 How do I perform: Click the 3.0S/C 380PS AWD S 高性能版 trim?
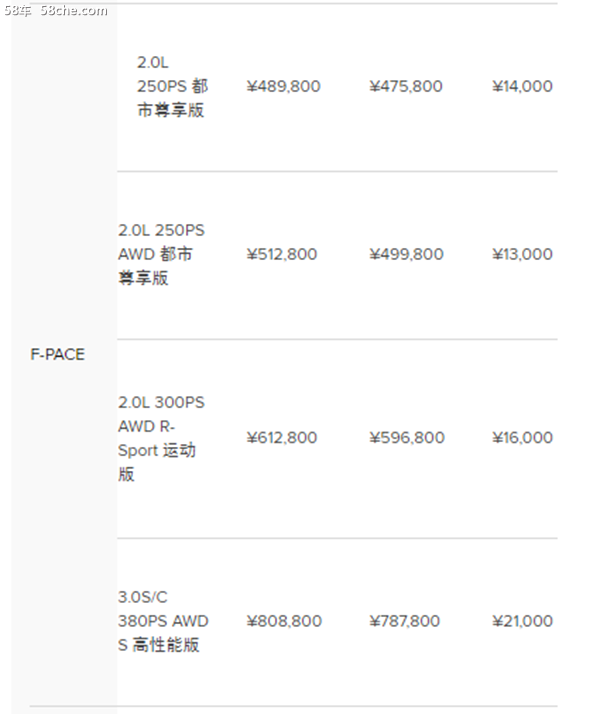pyautogui.click(x=163, y=621)
